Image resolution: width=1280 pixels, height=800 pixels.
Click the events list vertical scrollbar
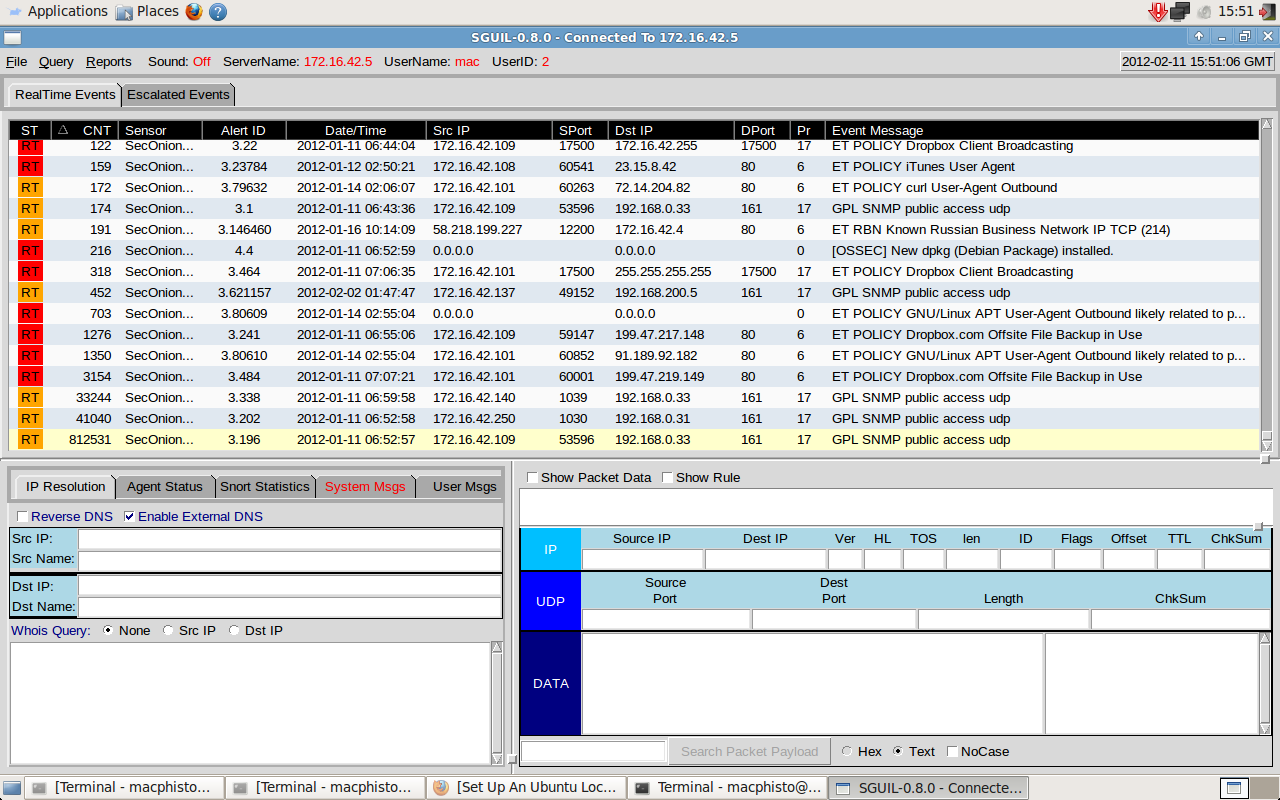click(1267, 286)
